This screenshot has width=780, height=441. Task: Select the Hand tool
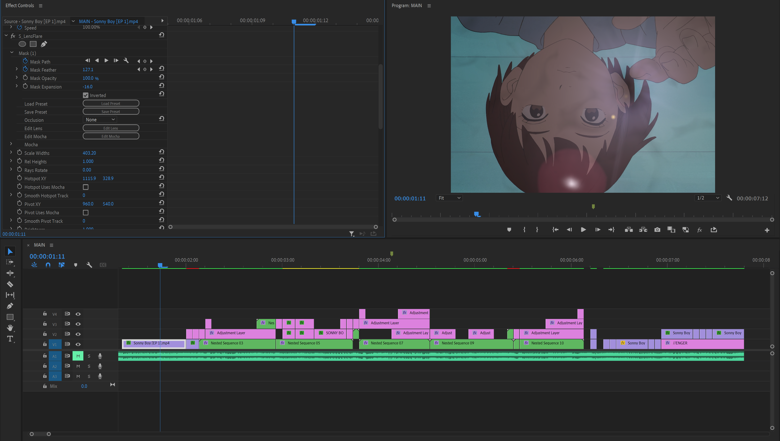click(x=10, y=328)
